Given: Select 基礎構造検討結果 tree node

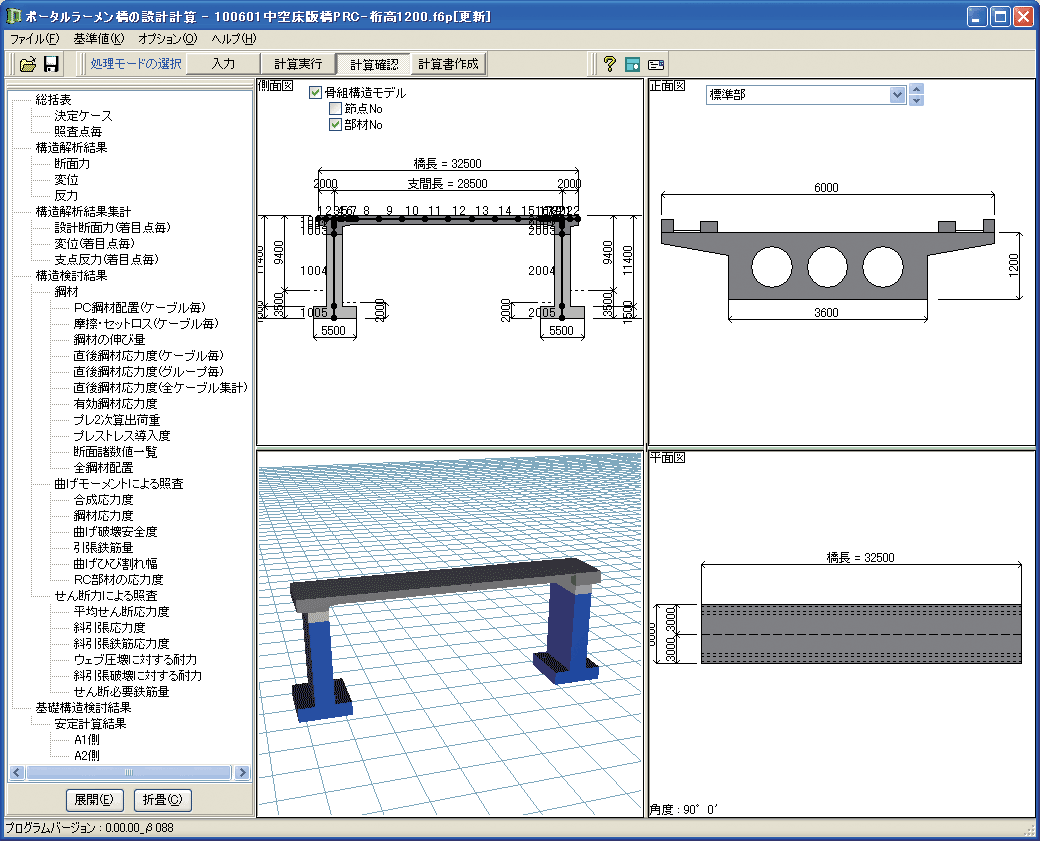Looking at the screenshot, I should pos(83,707).
